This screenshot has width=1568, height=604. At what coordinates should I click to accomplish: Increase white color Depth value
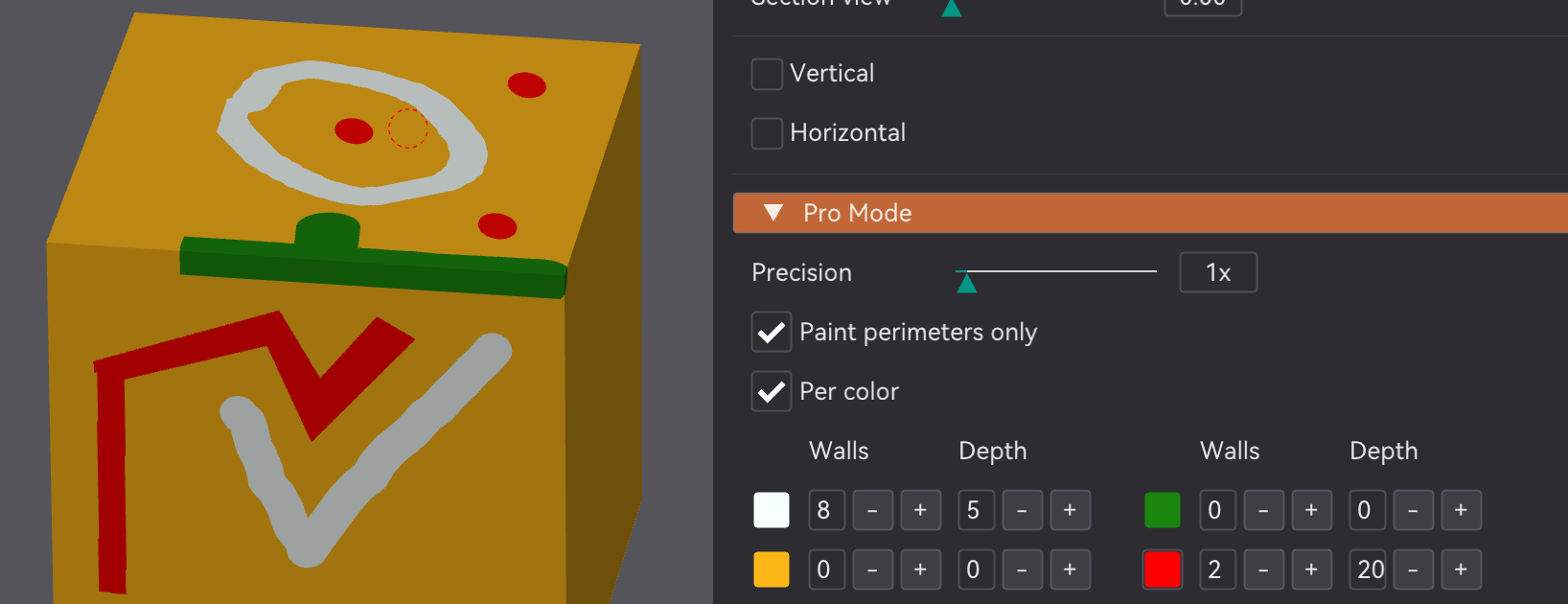coord(1071,510)
